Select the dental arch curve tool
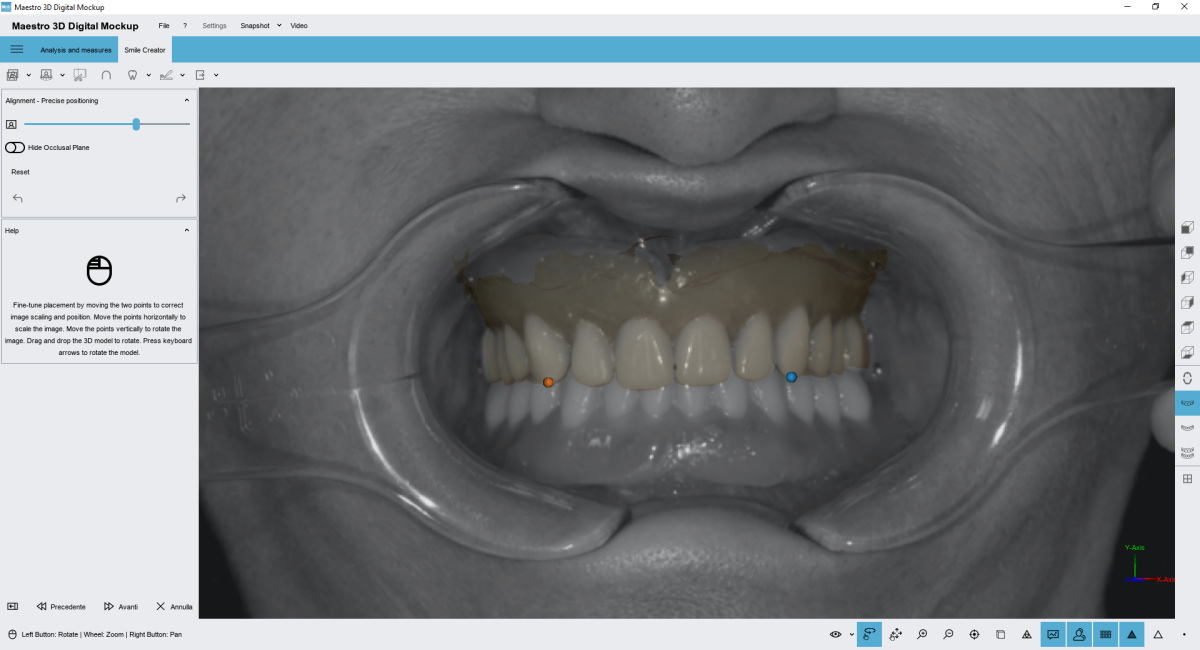1200x650 pixels. (x=106, y=75)
